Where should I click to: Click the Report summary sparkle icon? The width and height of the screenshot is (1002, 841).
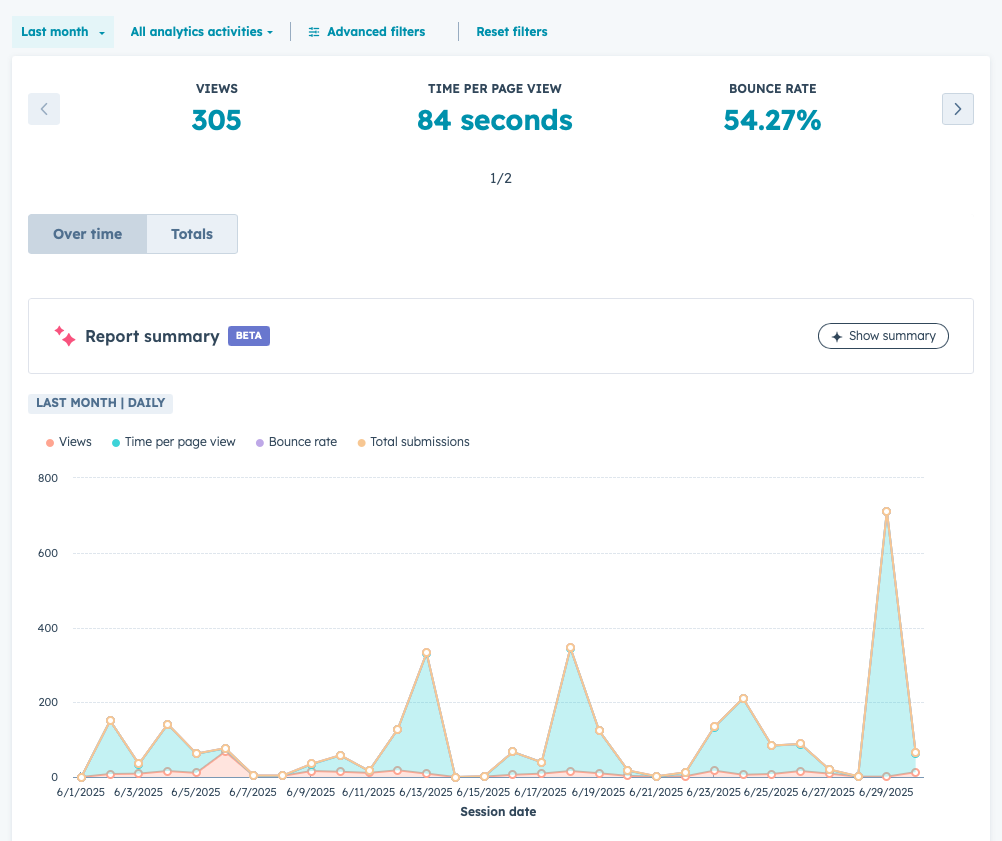tap(65, 336)
